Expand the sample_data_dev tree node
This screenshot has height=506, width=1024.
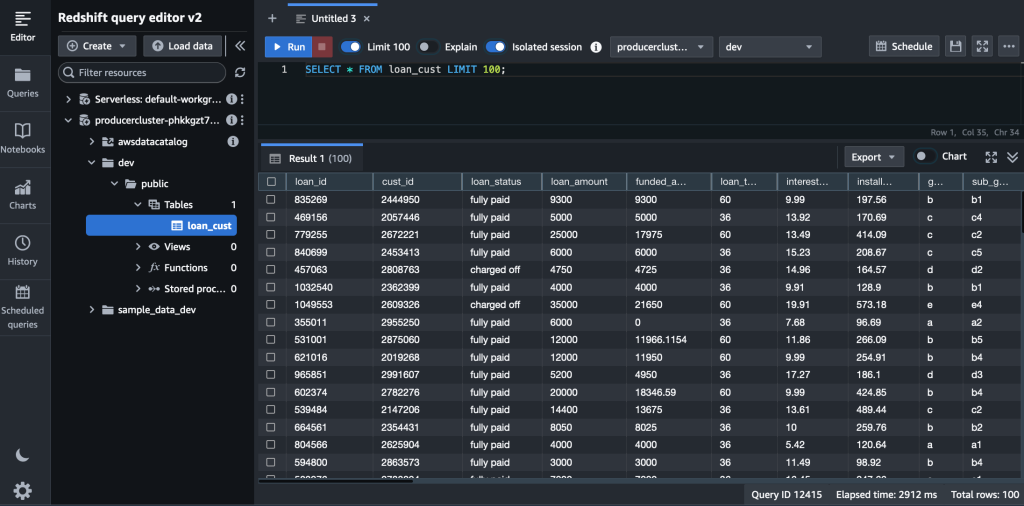93,310
